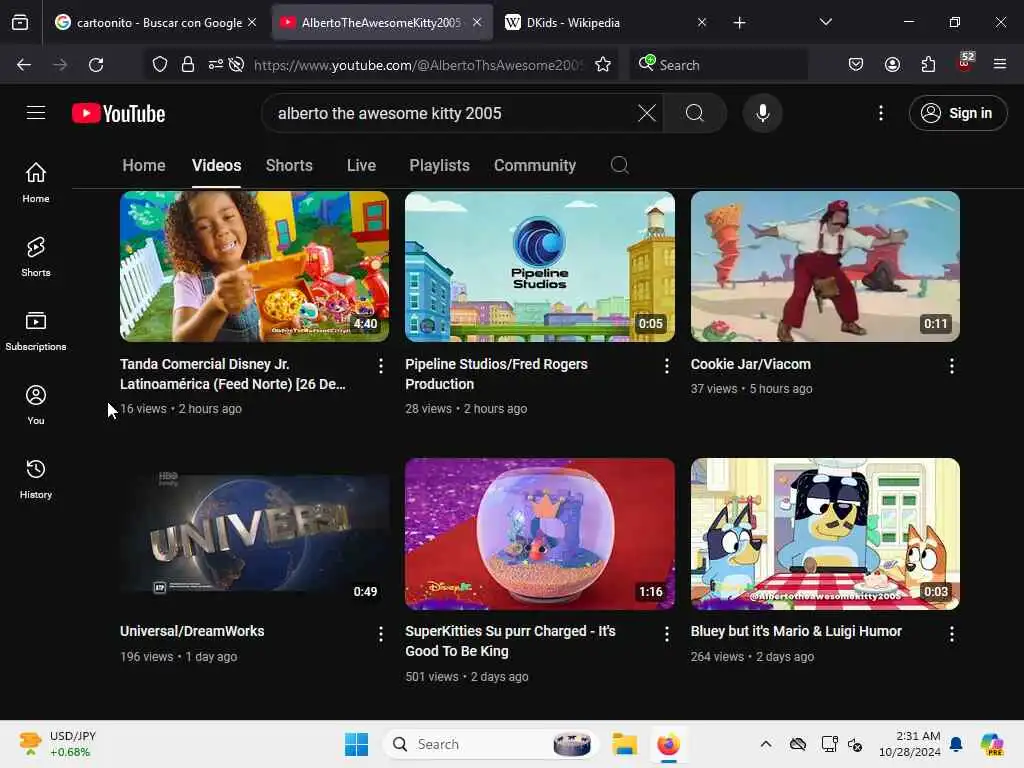Screen dimensions: 1024x768
Task: Click the YouTube logo
Action: click(118, 114)
